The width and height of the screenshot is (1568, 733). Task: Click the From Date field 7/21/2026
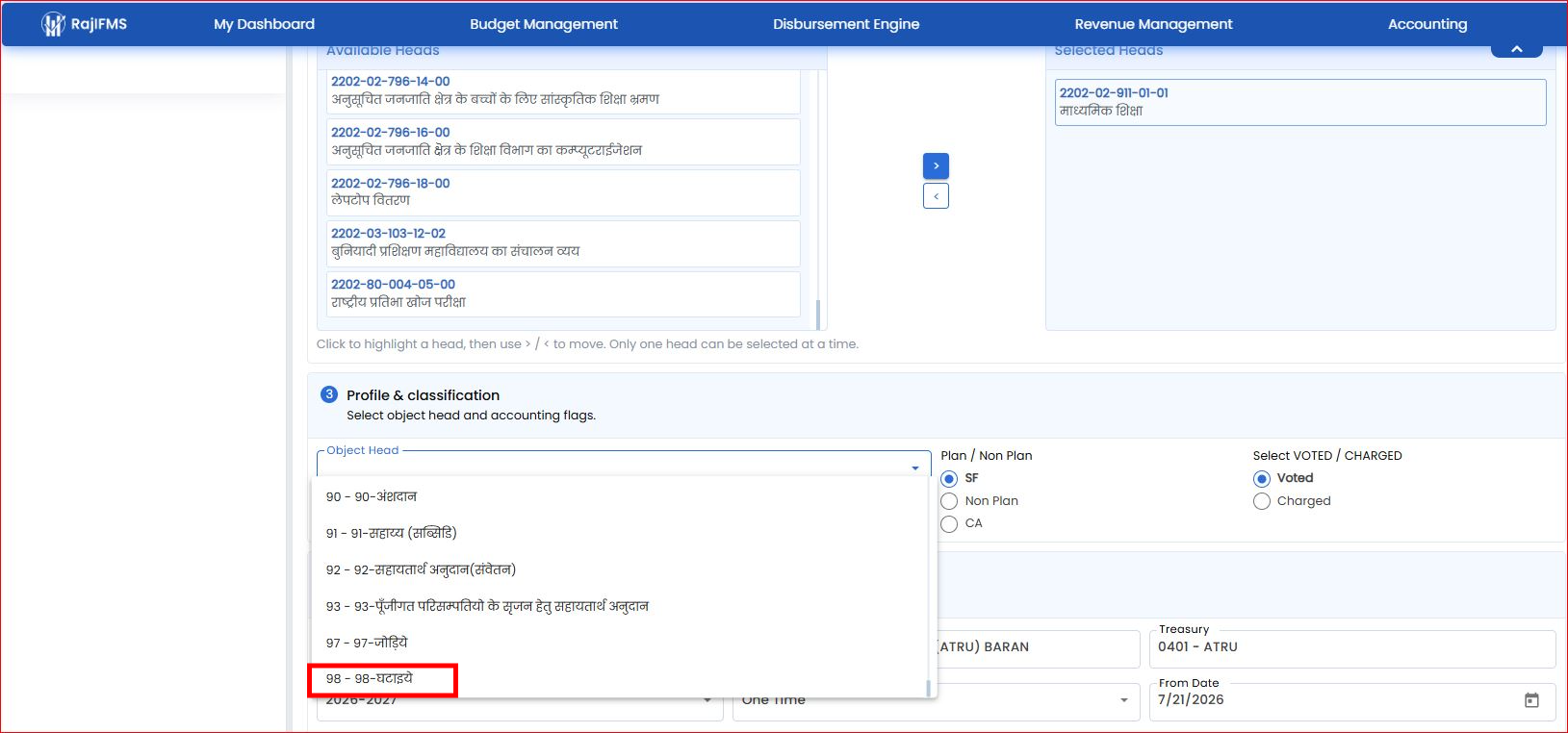(1352, 701)
